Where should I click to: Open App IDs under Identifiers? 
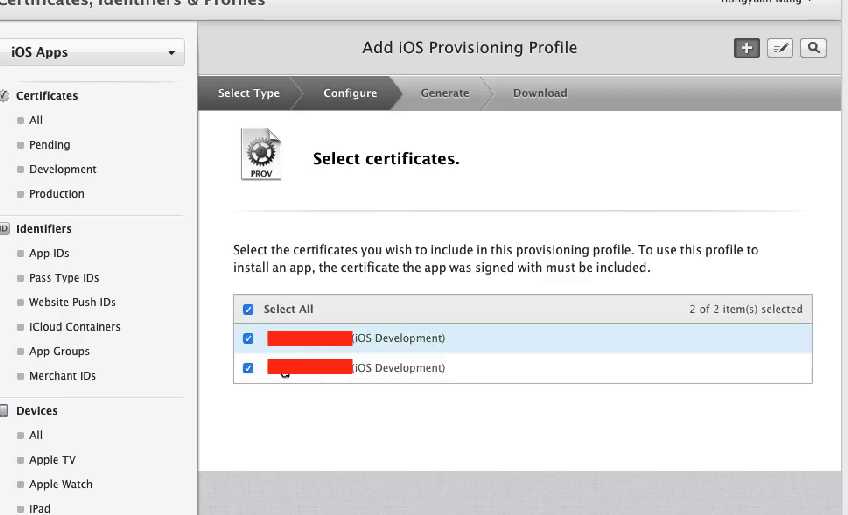point(49,254)
